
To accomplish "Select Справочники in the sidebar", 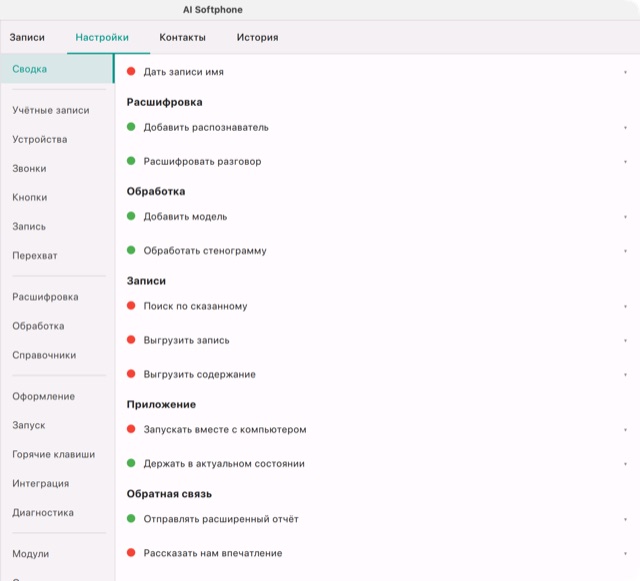I will (44, 355).
